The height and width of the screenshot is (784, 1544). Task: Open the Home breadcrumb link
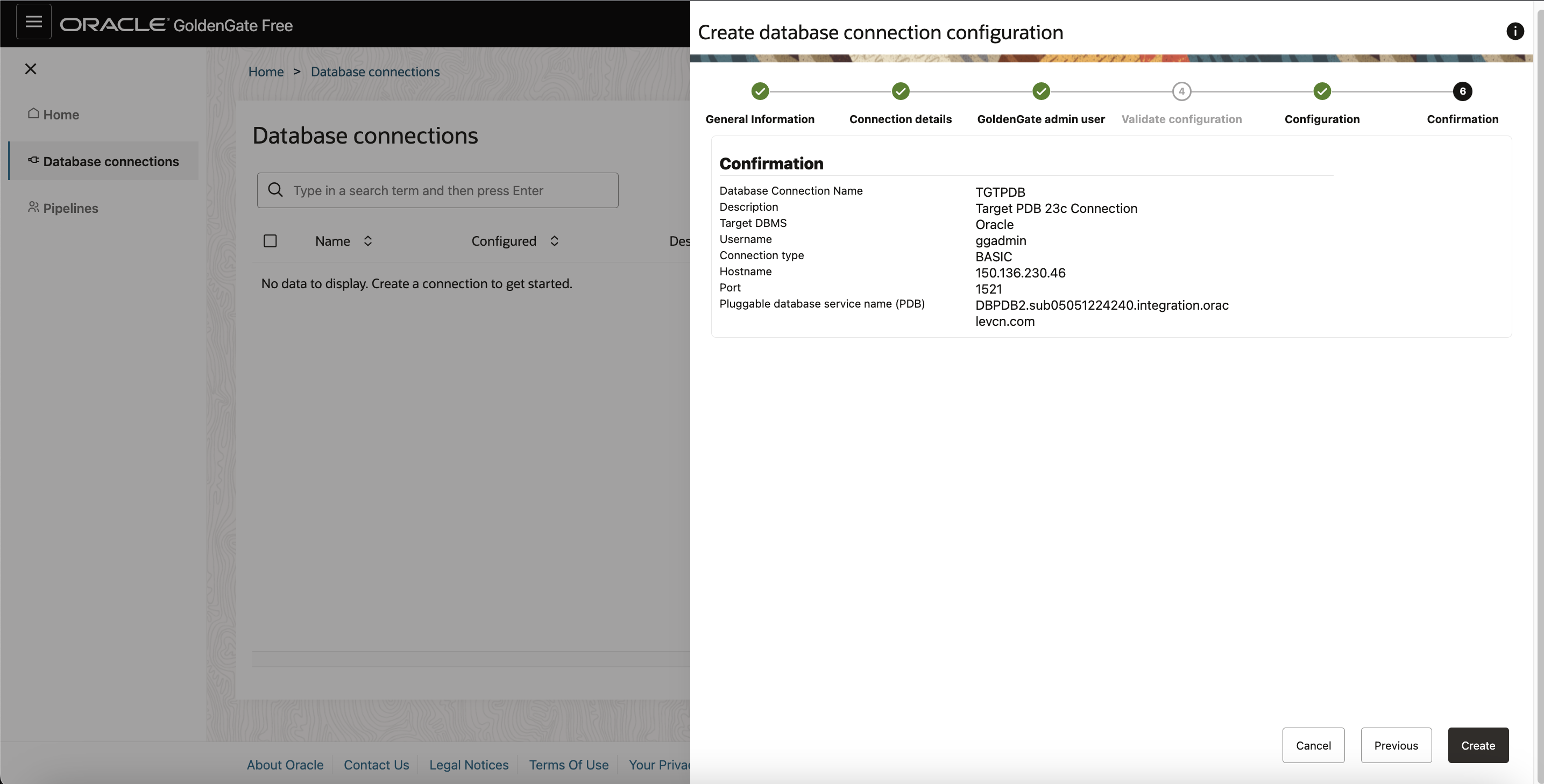[266, 72]
